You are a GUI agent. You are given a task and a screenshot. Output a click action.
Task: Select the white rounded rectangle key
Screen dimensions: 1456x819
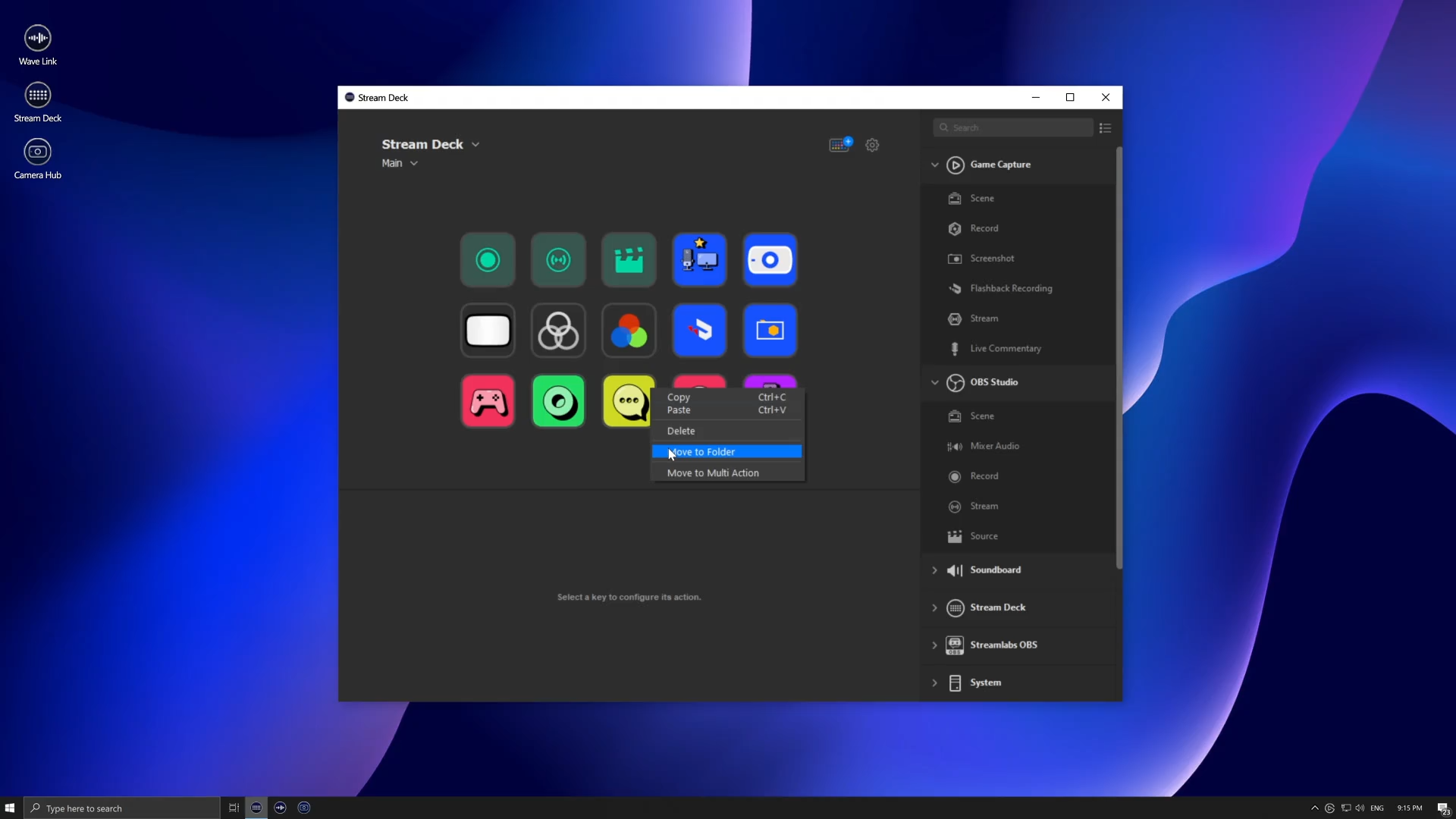coord(488,331)
